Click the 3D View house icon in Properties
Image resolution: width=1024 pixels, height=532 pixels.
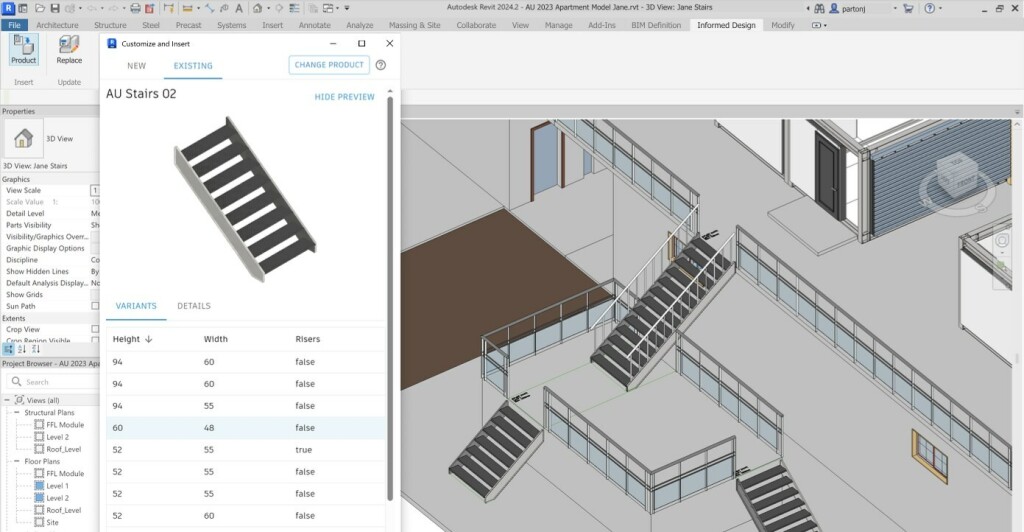23,138
